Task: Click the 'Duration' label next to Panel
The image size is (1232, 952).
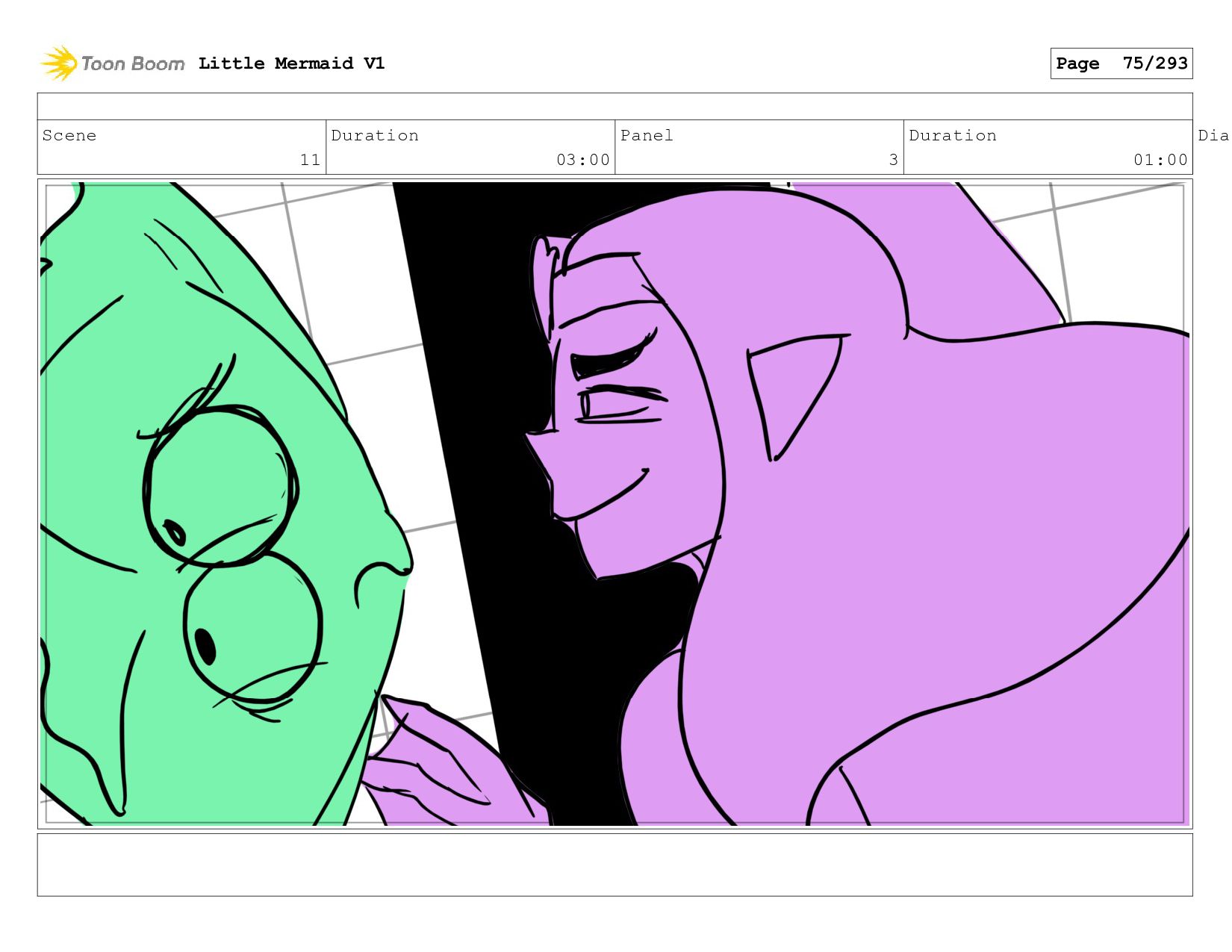Action: coord(953,135)
